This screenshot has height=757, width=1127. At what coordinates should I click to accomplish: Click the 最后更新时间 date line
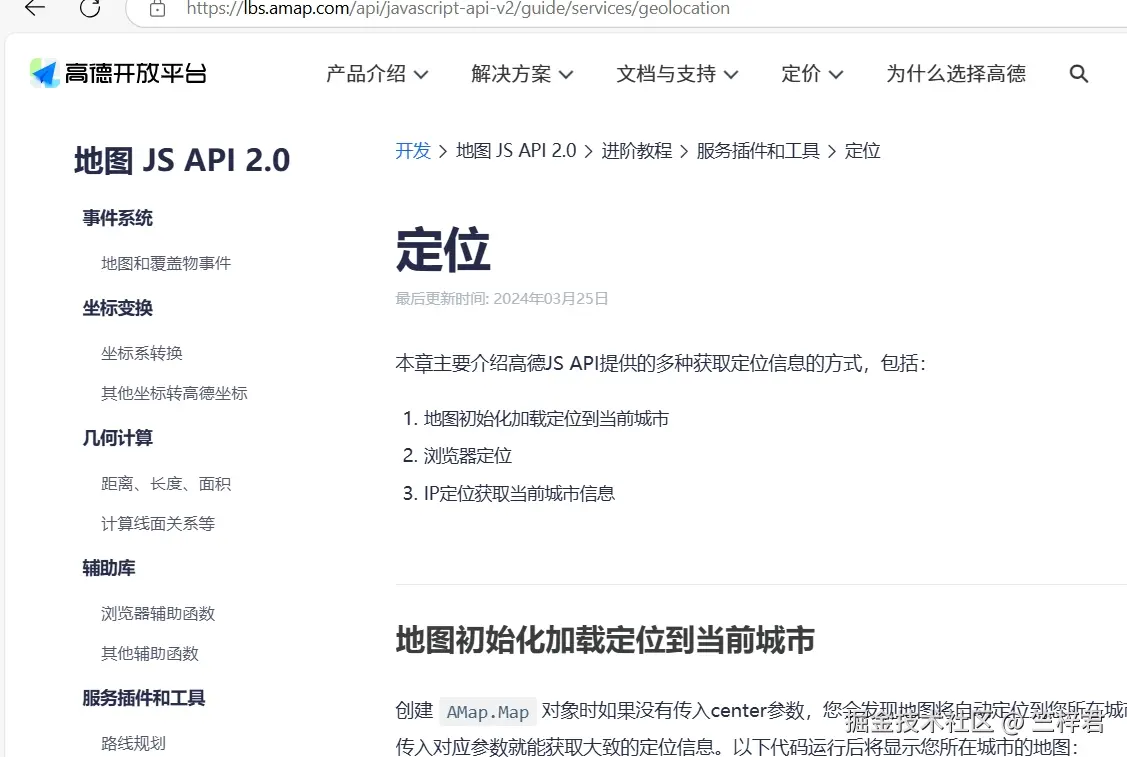[502, 298]
